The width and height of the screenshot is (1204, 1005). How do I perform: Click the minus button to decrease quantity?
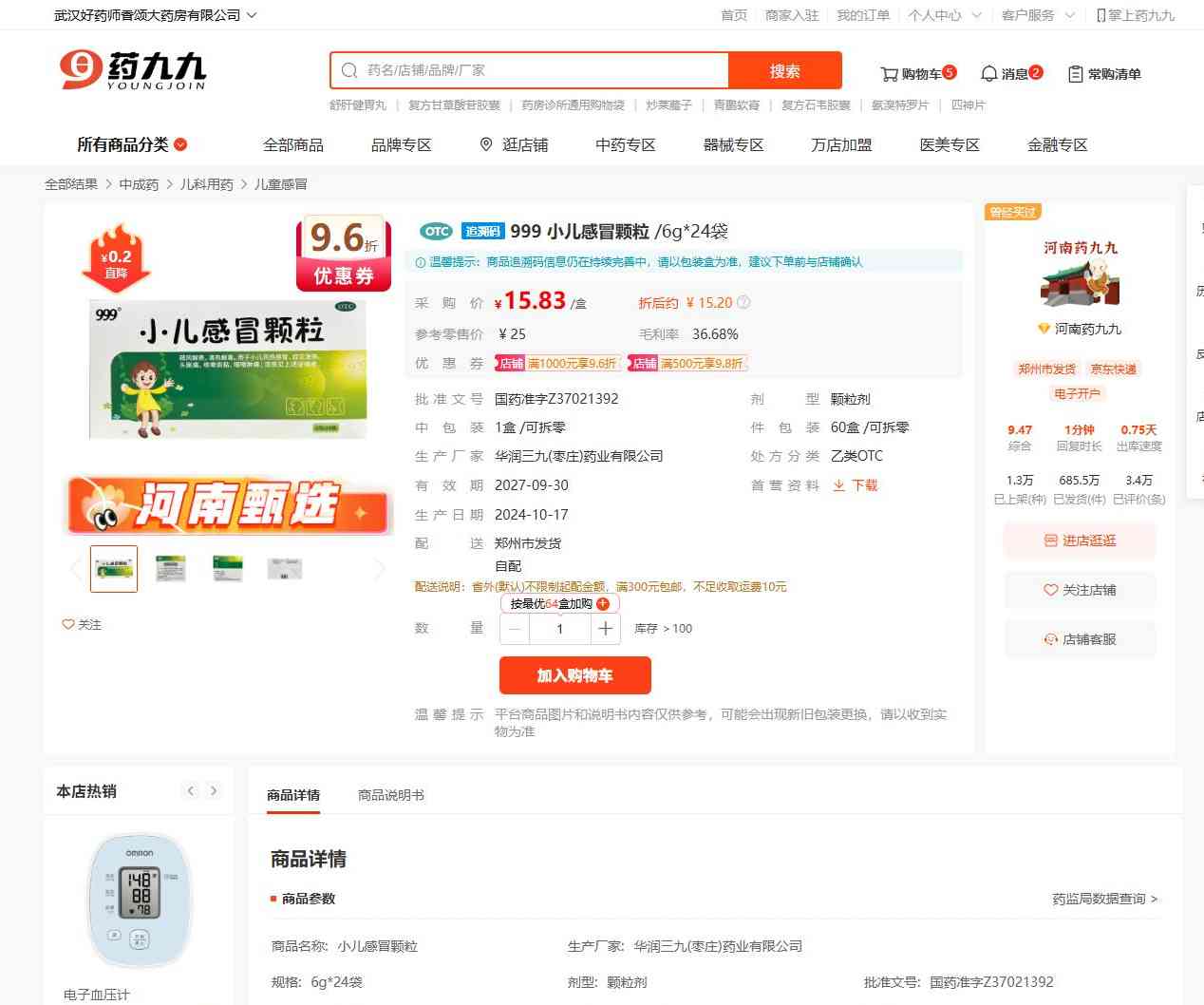pos(515,629)
